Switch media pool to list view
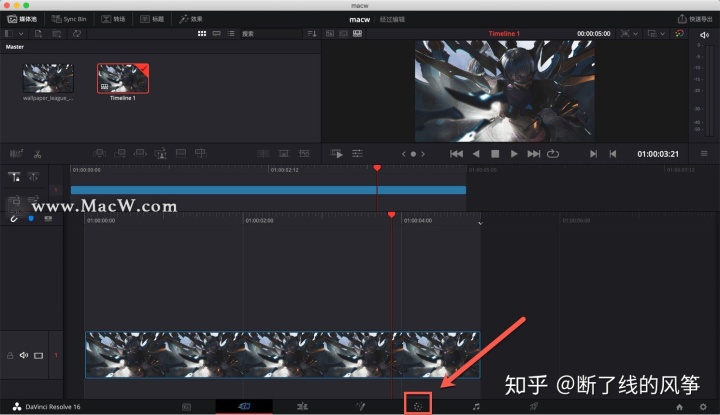The image size is (720, 415). (x=231, y=34)
